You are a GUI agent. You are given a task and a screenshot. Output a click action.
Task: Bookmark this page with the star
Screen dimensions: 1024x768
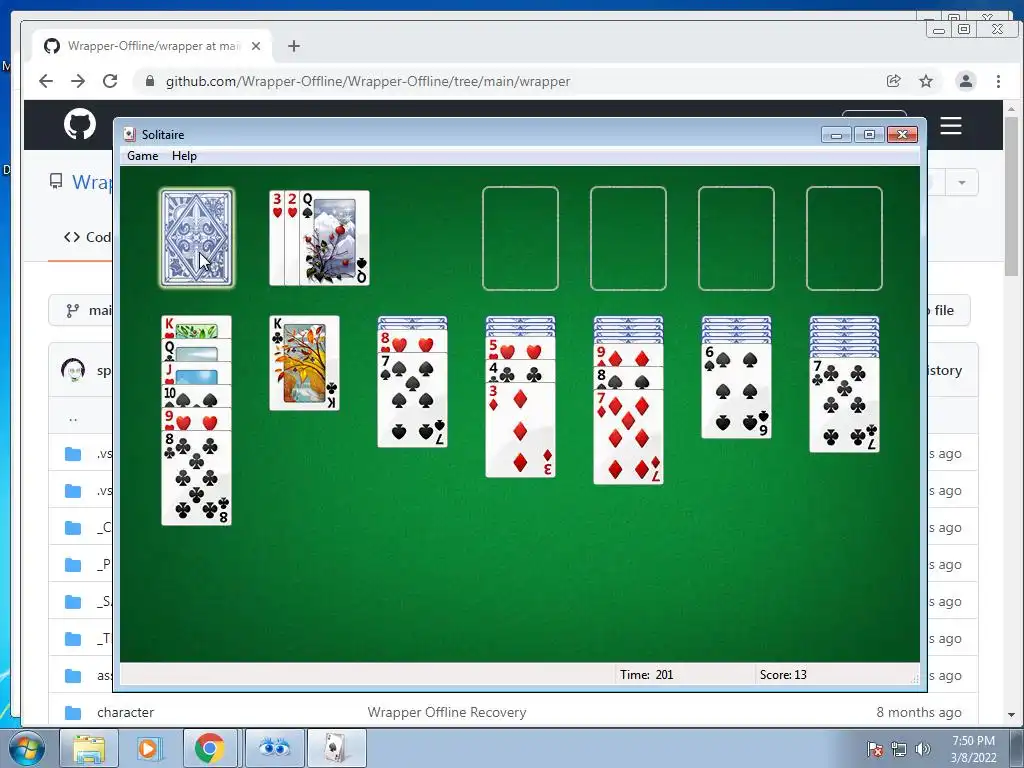(x=926, y=81)
